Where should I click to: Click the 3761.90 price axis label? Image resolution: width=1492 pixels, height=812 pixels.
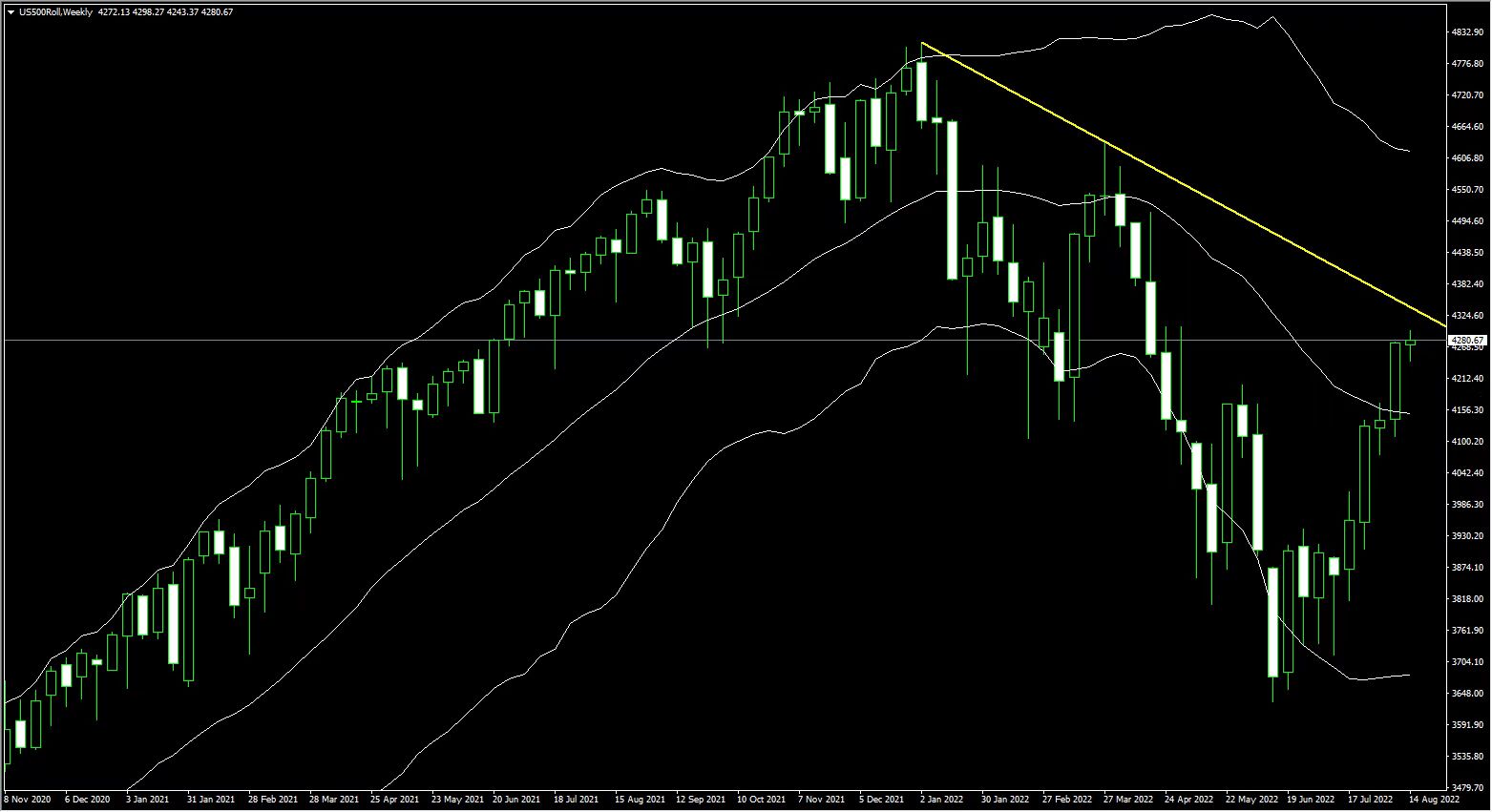point(1465,631)
